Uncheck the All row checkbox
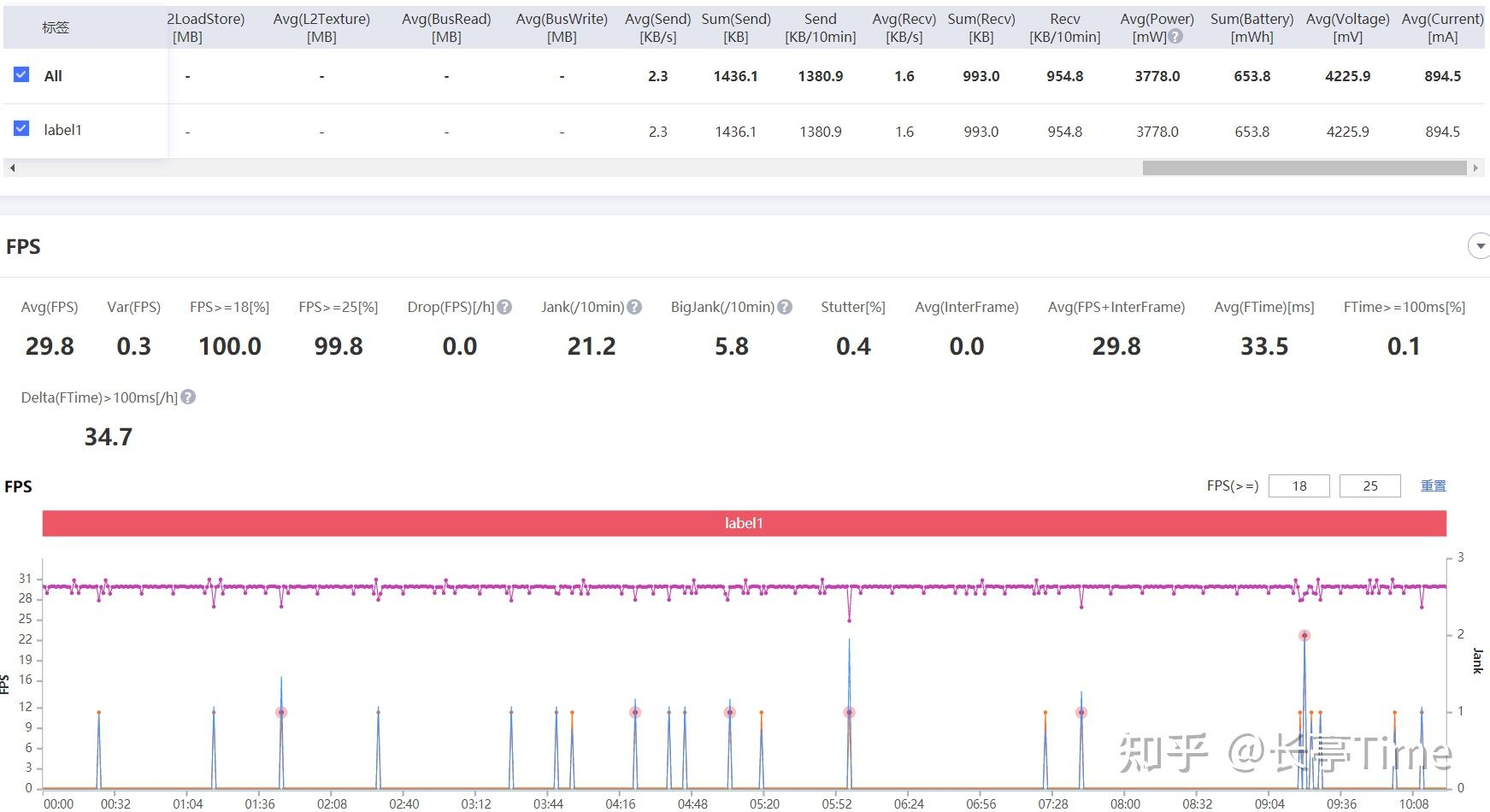 coord(21,75)
